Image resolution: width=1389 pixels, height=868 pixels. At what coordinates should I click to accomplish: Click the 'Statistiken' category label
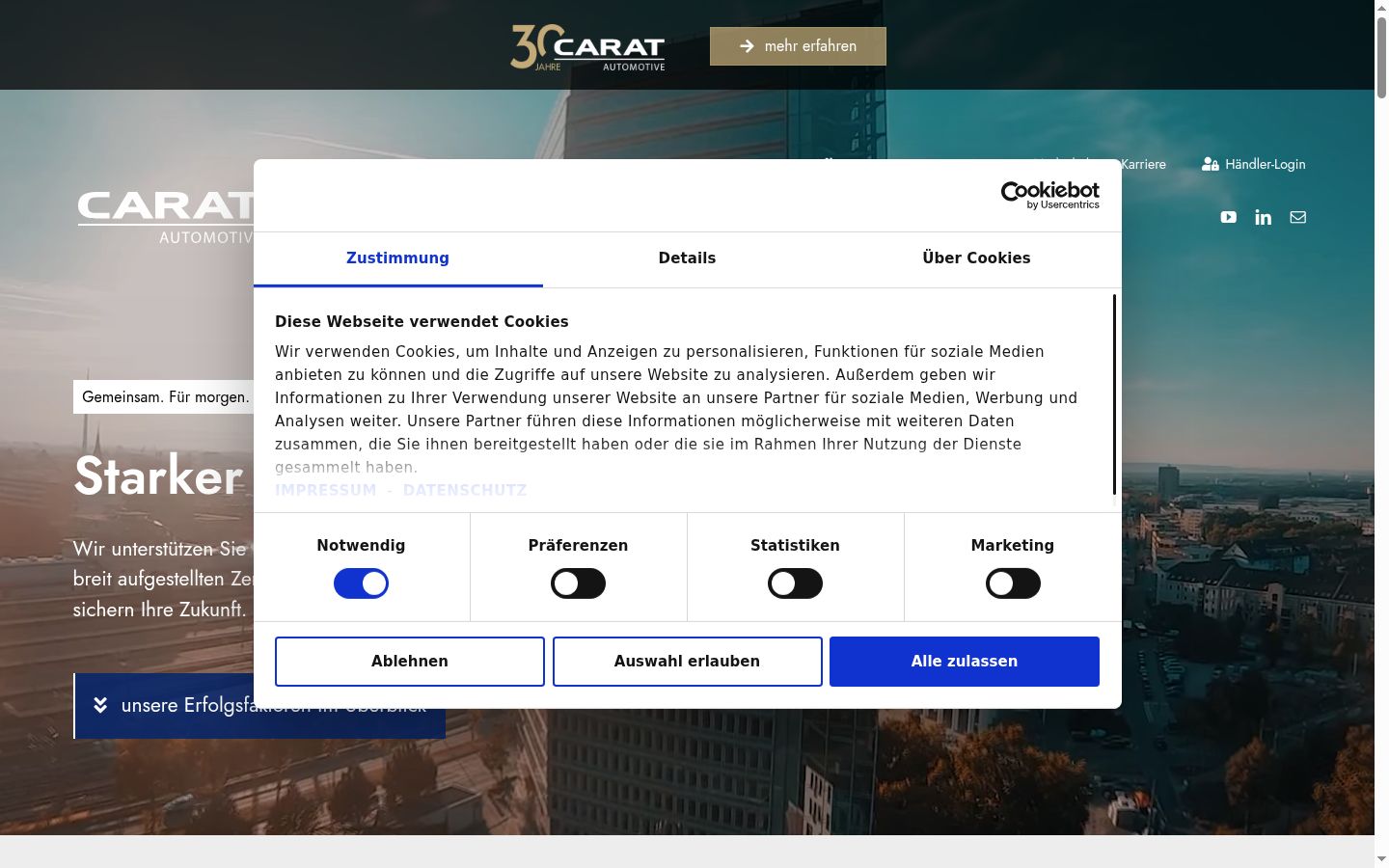pos(795,546)
